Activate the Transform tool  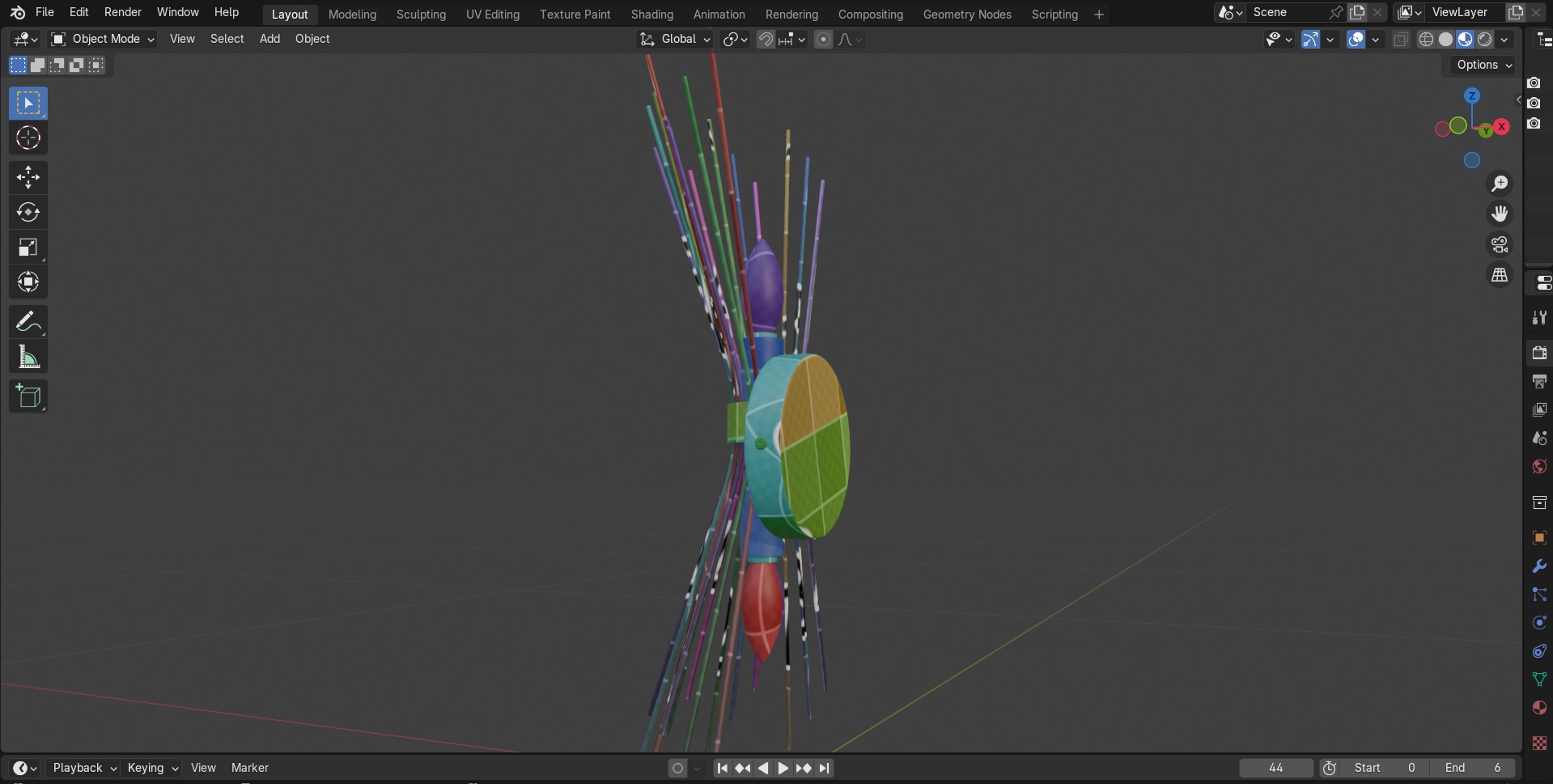pyautogui.click(x=28, y=282)
